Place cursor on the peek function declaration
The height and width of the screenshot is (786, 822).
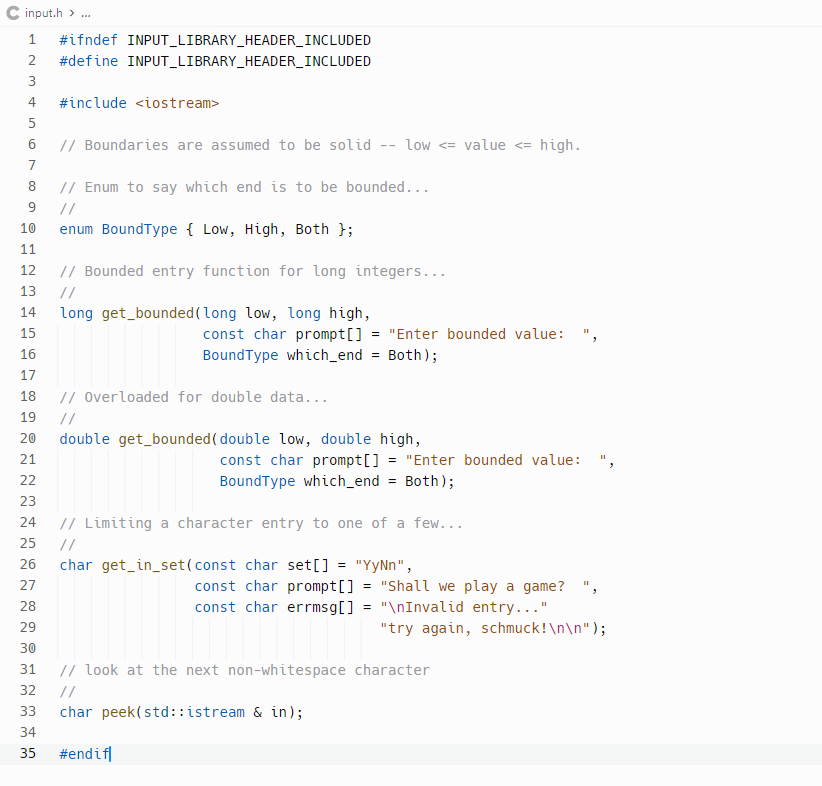click(117, 711)
